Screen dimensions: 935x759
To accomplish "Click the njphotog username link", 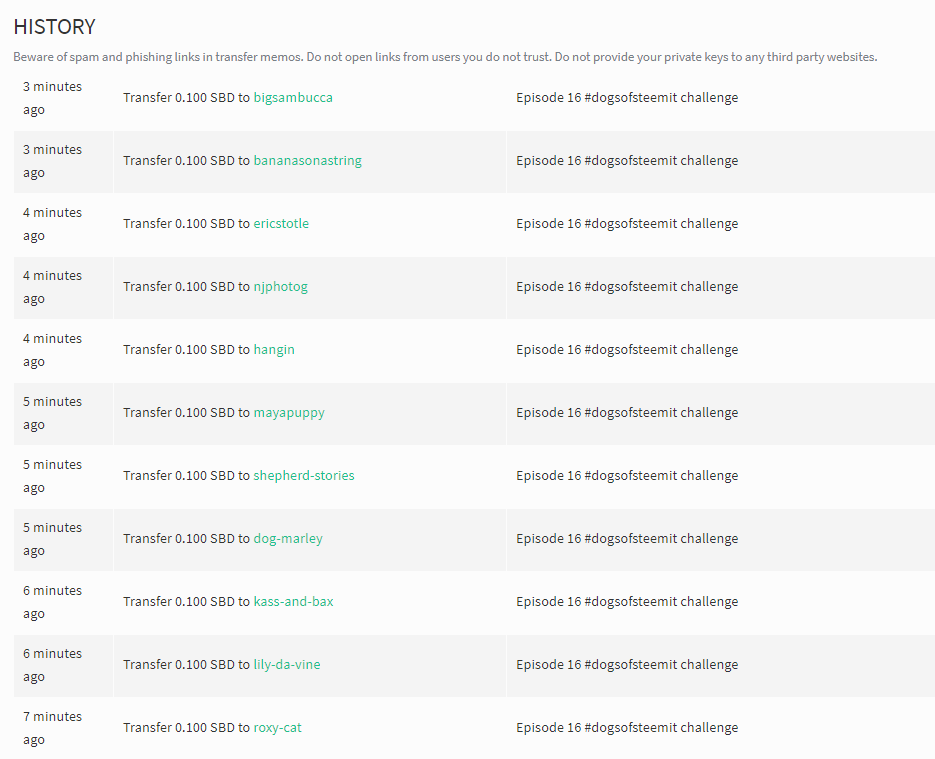I will (280, 287).
